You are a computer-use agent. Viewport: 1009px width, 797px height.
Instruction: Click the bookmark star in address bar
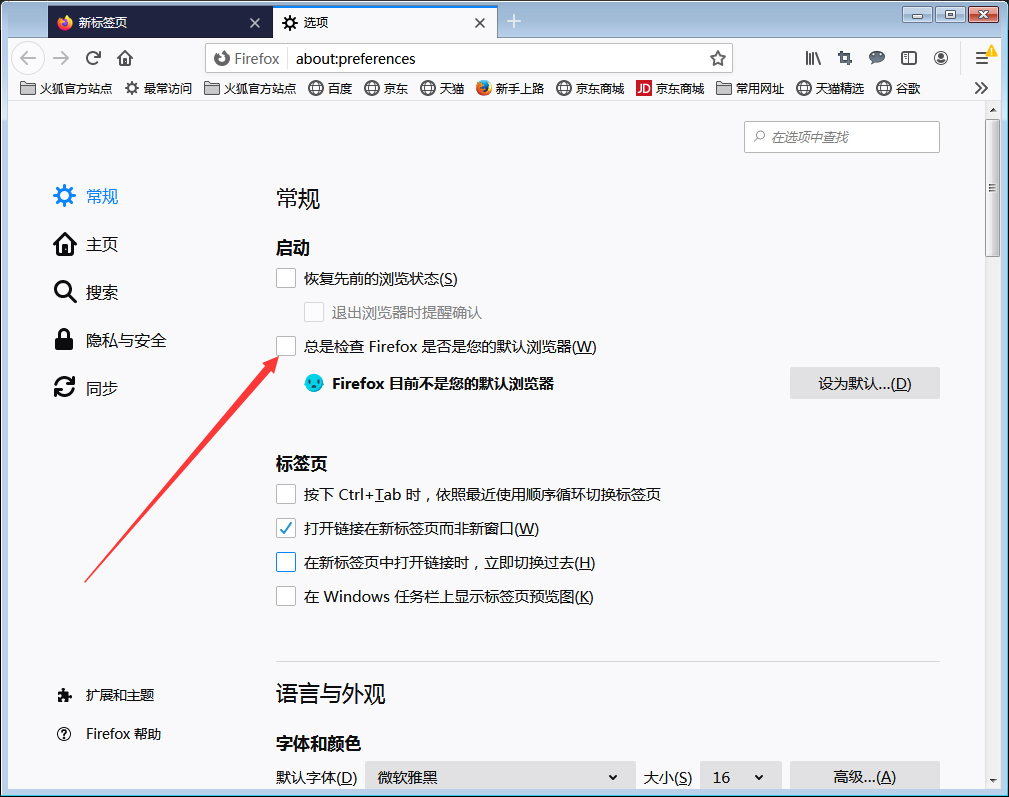coord(717,58)
